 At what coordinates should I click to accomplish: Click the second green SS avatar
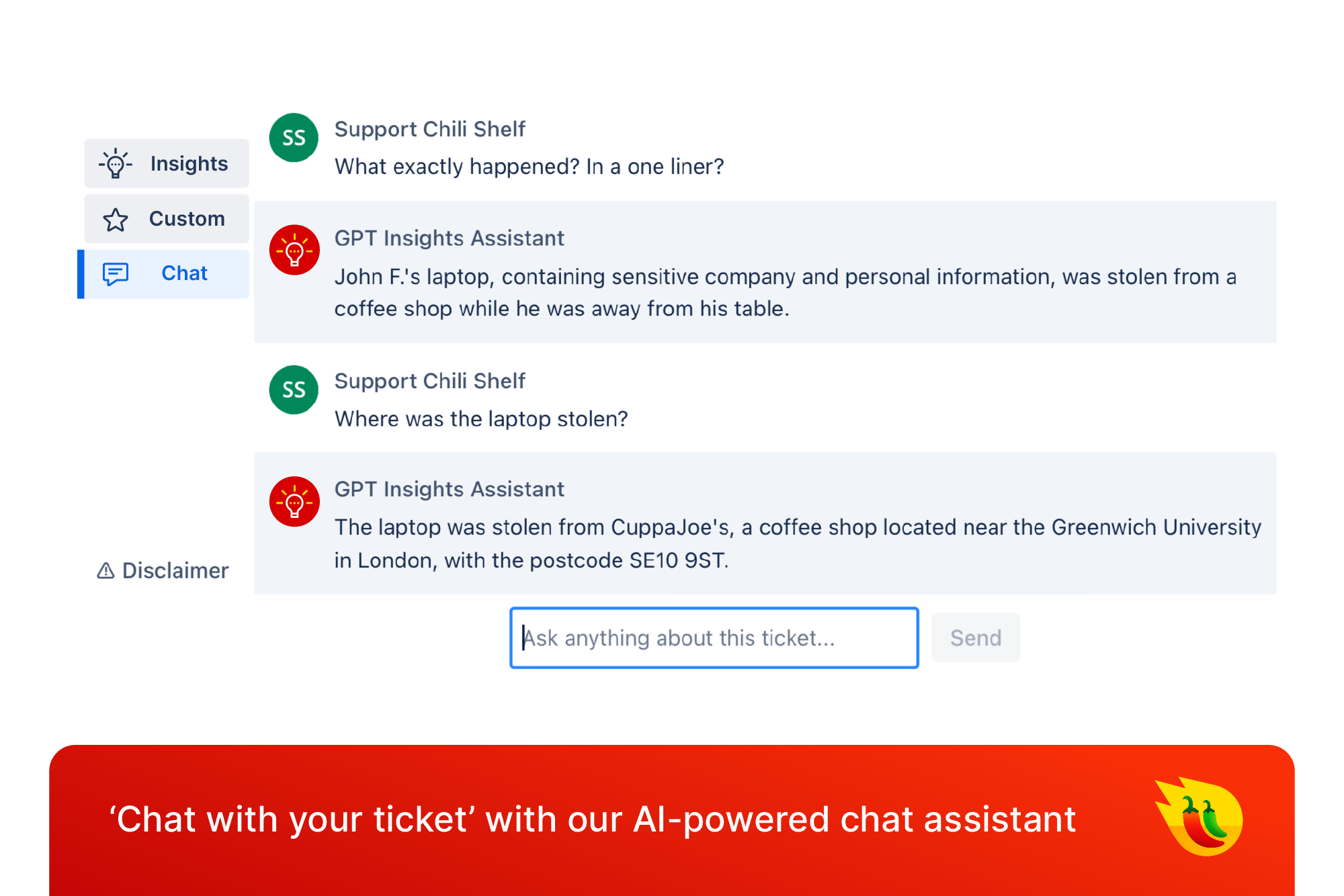pos(294,390)
